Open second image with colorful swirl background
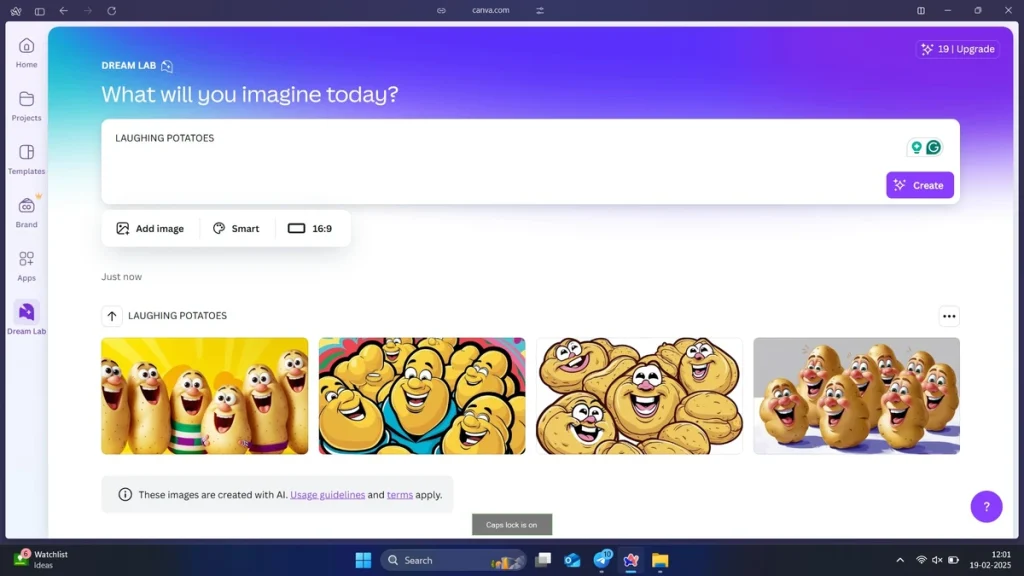 [x=422, y=396]
